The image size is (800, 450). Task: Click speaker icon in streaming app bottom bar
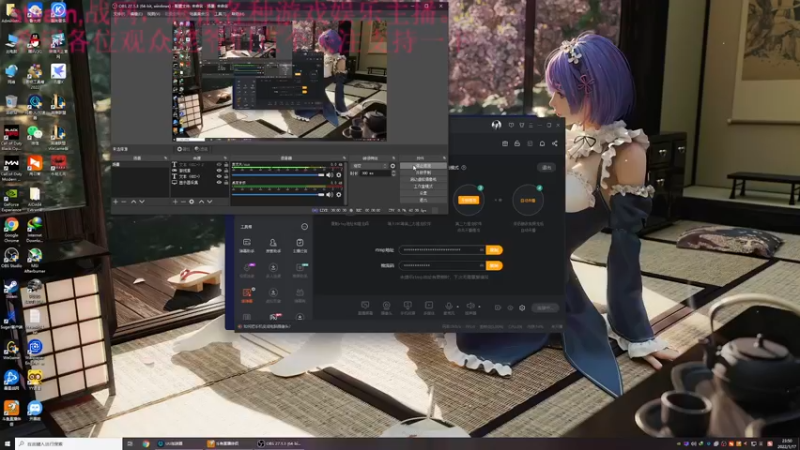pos(470,306)
